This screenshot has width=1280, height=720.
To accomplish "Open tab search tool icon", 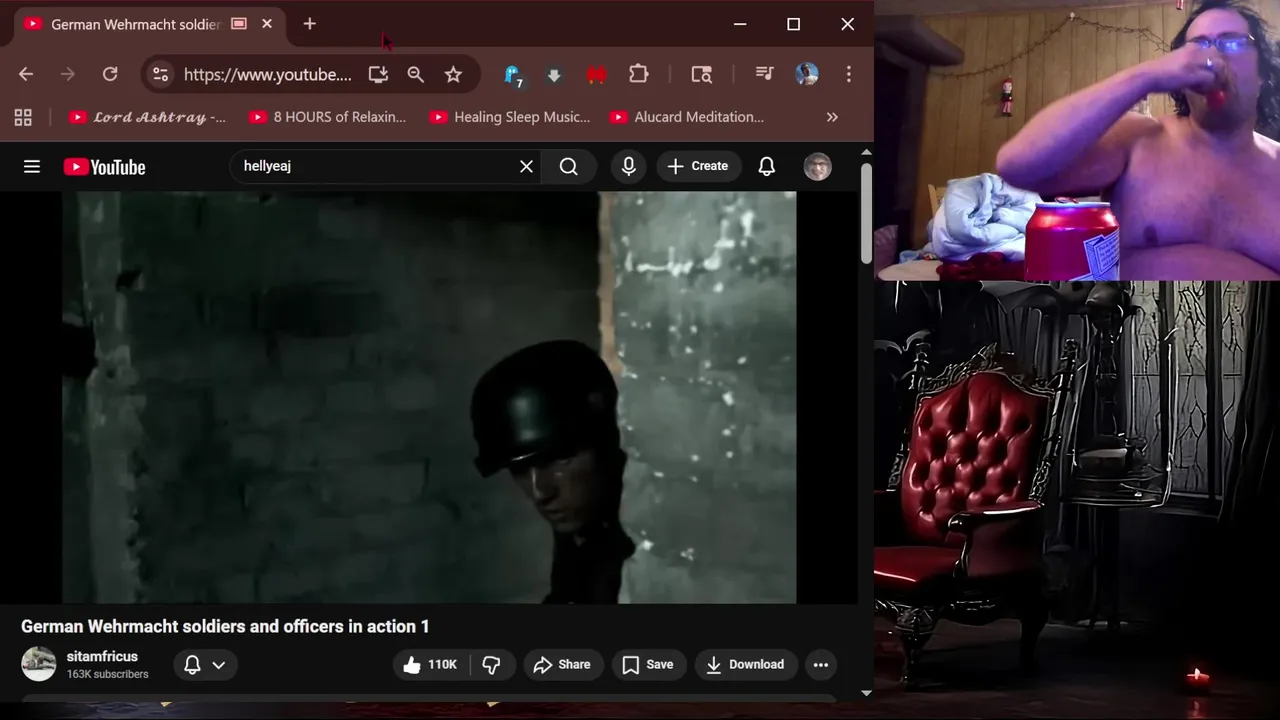I will pos(702,74).
